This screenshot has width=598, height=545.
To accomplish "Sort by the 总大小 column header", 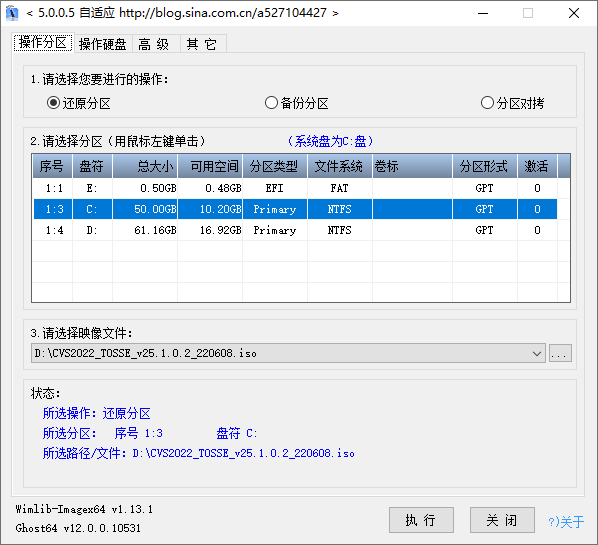I will [145, 166].
